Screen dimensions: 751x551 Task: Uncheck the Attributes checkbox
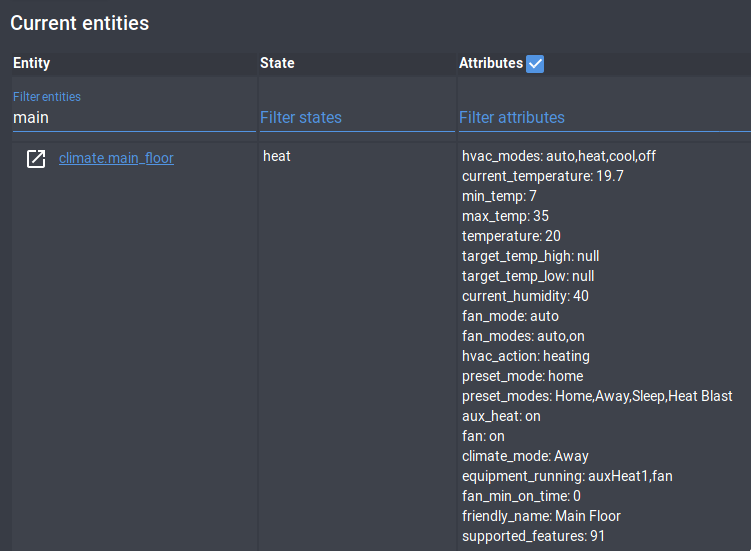pyautogui.click(x=535, y=64)
